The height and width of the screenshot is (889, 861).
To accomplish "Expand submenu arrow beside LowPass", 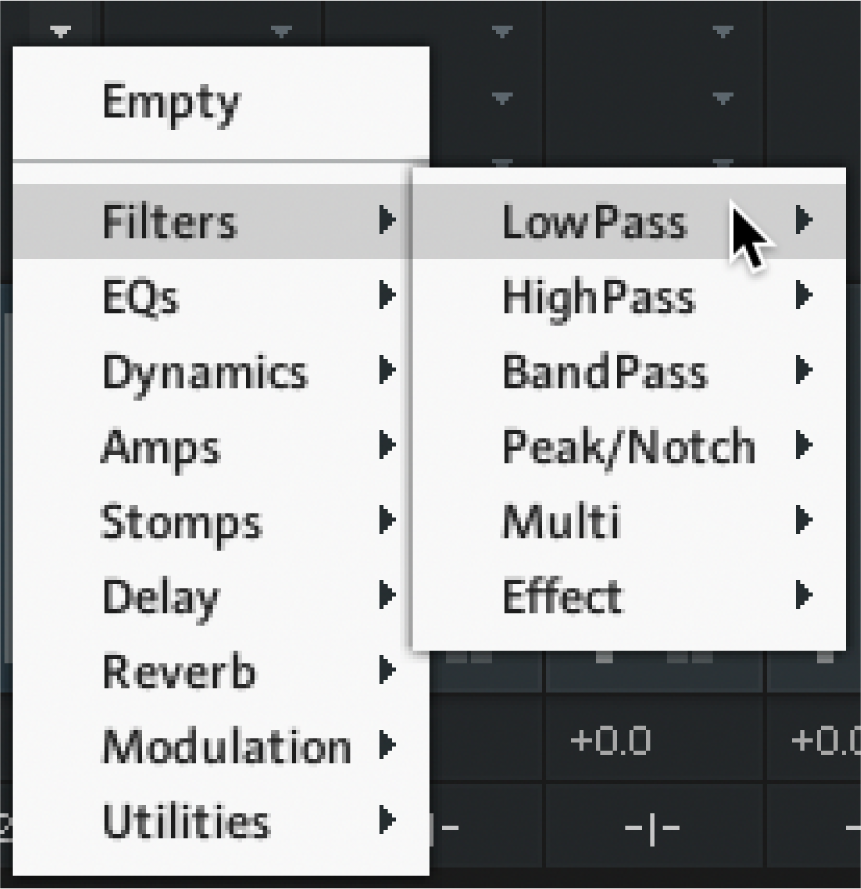I will [x=802, y=220].
